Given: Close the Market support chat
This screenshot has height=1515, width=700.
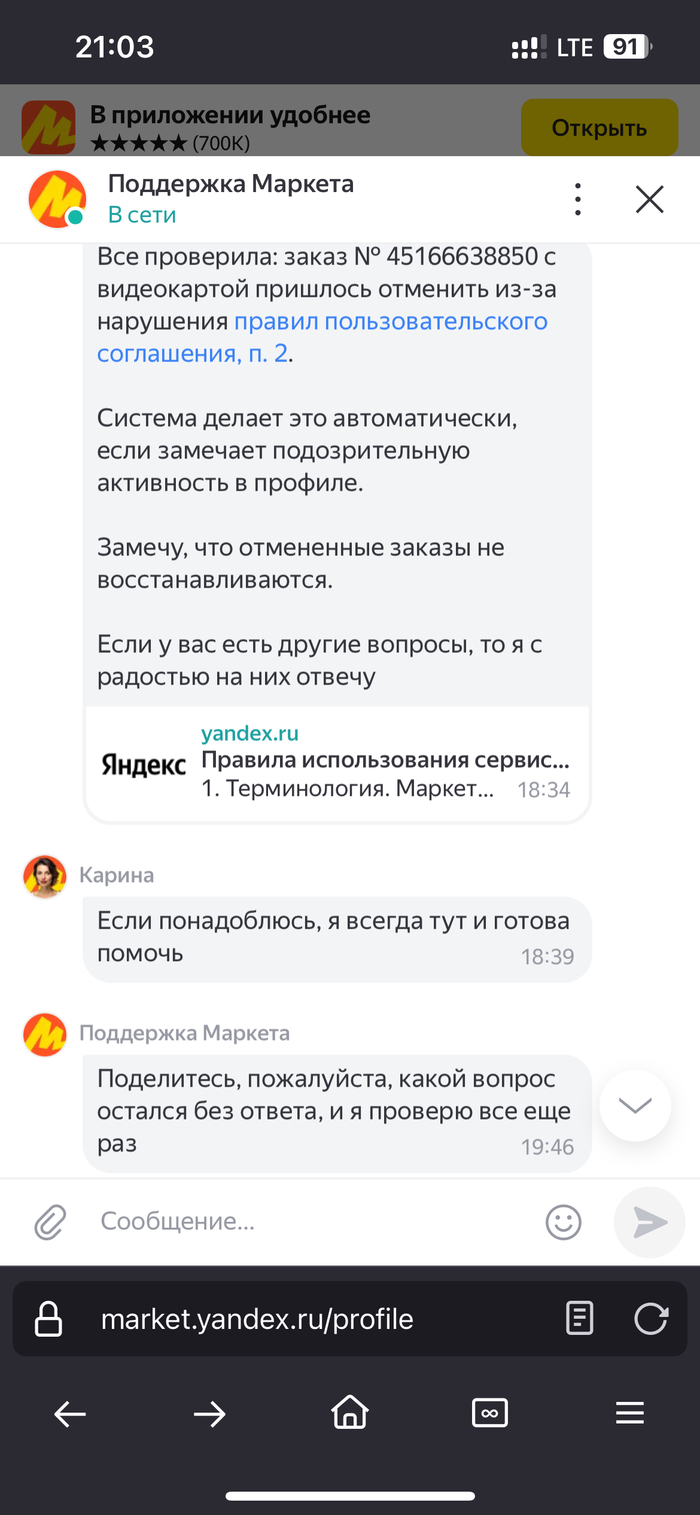Looking at the screenshot, I should click(x=650, y=200).
